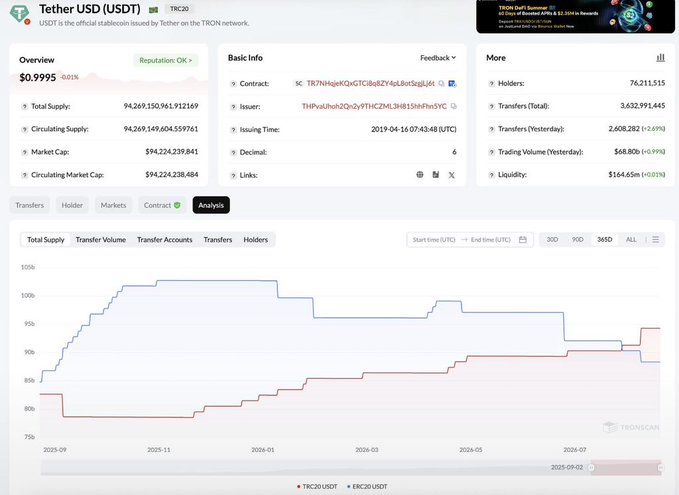Click the help icon next to Holders
This screenshot has height=495, width=679.
491,84
